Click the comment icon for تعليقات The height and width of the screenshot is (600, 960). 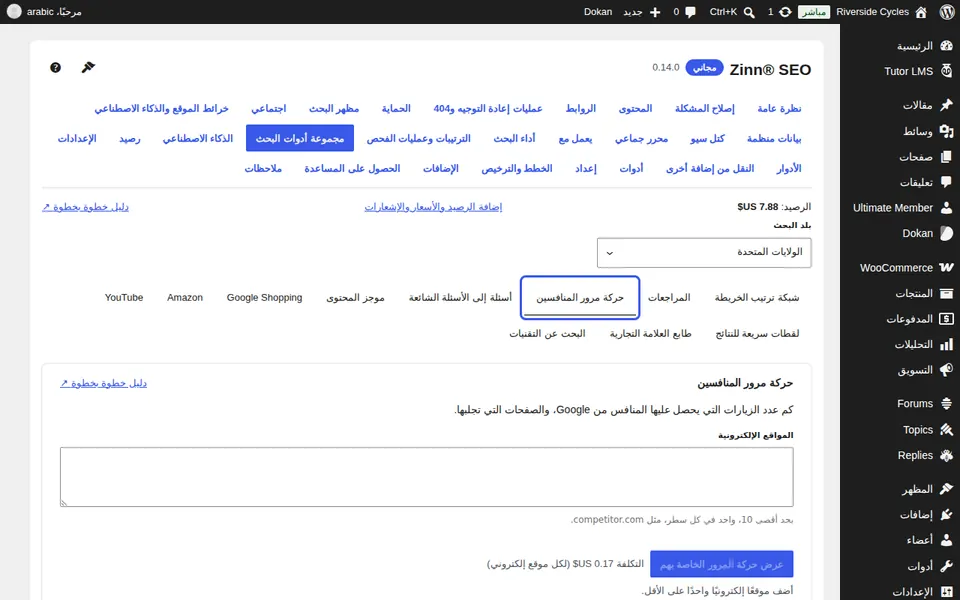(x=946, y=182)
